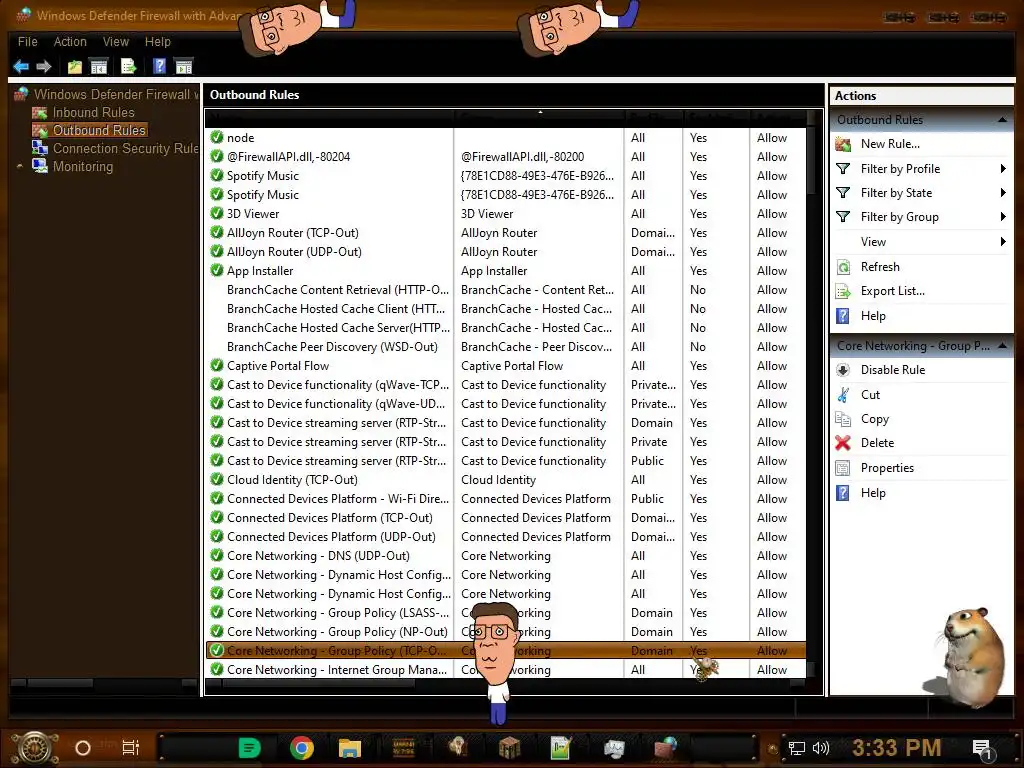This screenshot has height=768, width=1024.
Task: Open Properties of the selected rule
Action: 887,468
